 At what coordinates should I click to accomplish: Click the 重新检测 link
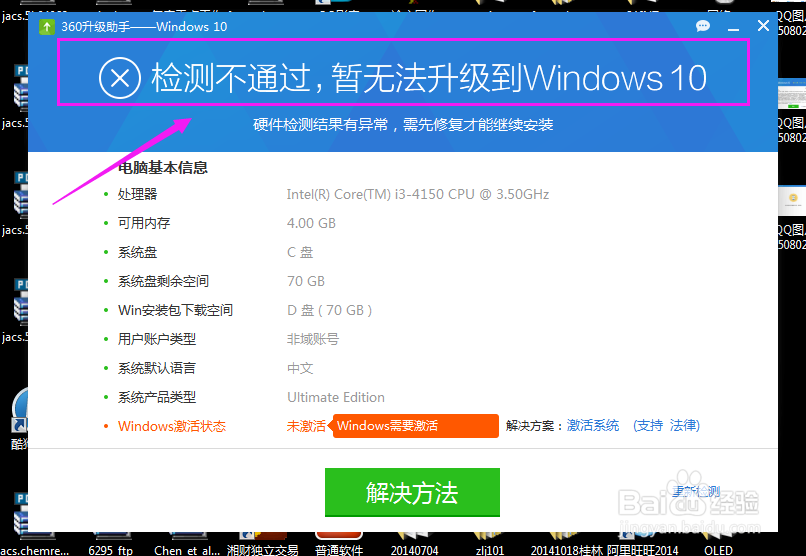coord(696,491)
